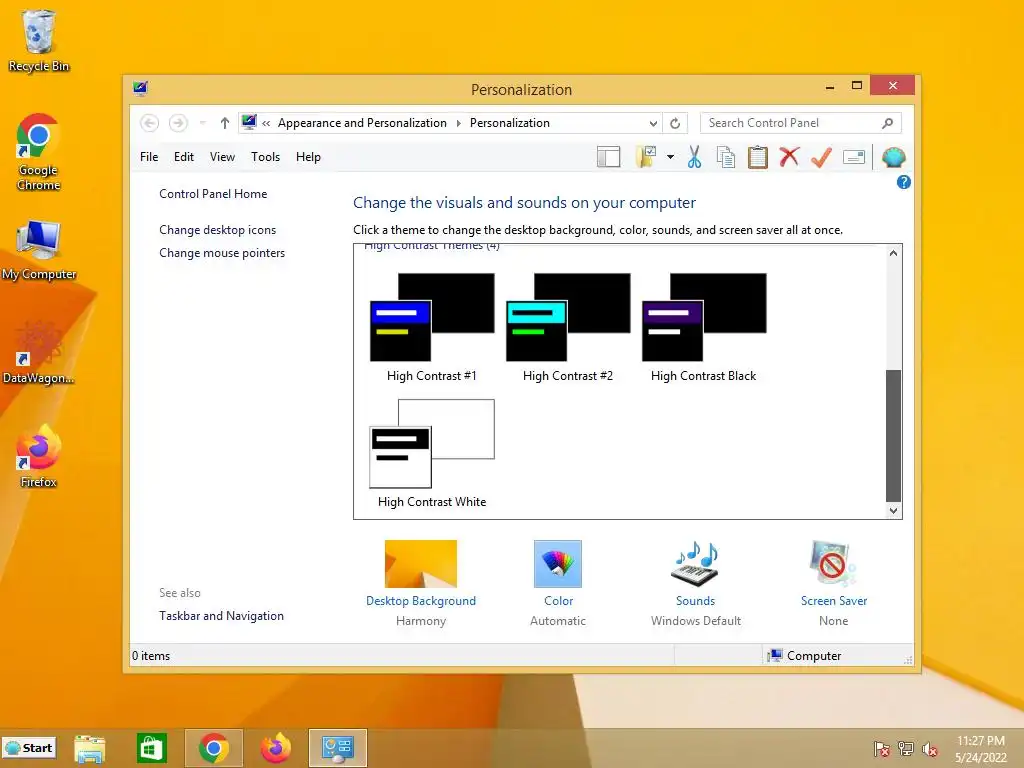
Task: Click the address bar double chevron
Action: pos(266,123)
